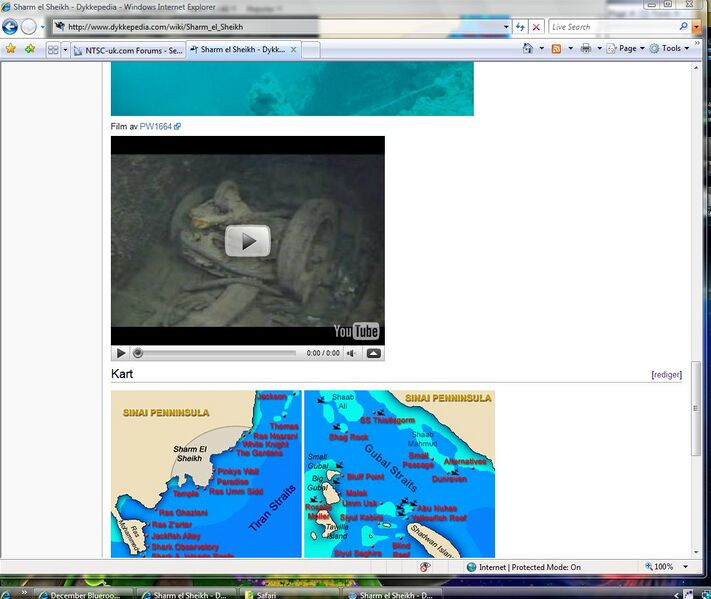Click the Add to Favorites icon
Screen dimensions: 711x599
[x=30, y=48]
